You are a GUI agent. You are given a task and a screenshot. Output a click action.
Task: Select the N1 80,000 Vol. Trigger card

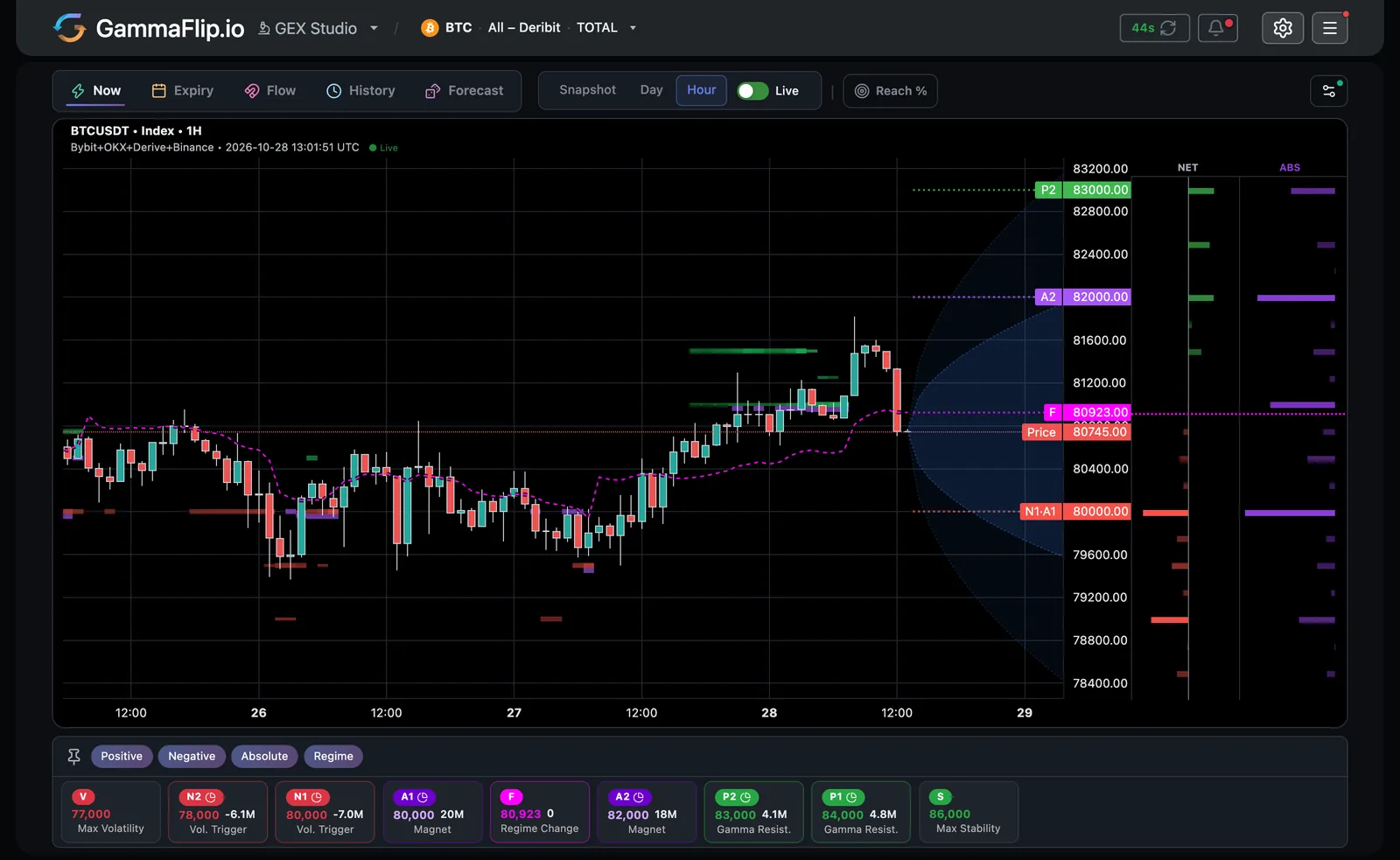pos(325,812)
